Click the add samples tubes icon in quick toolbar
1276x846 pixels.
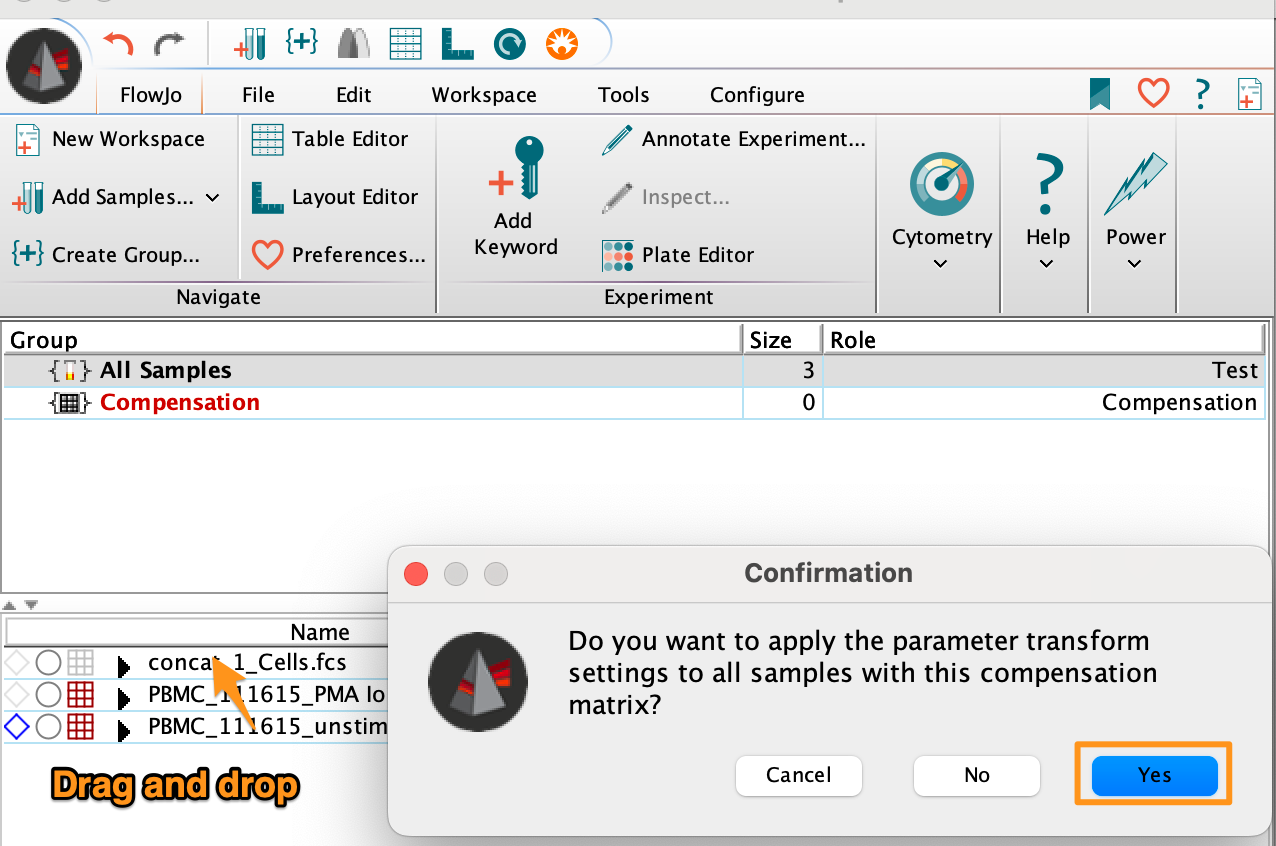pos(249,43)
